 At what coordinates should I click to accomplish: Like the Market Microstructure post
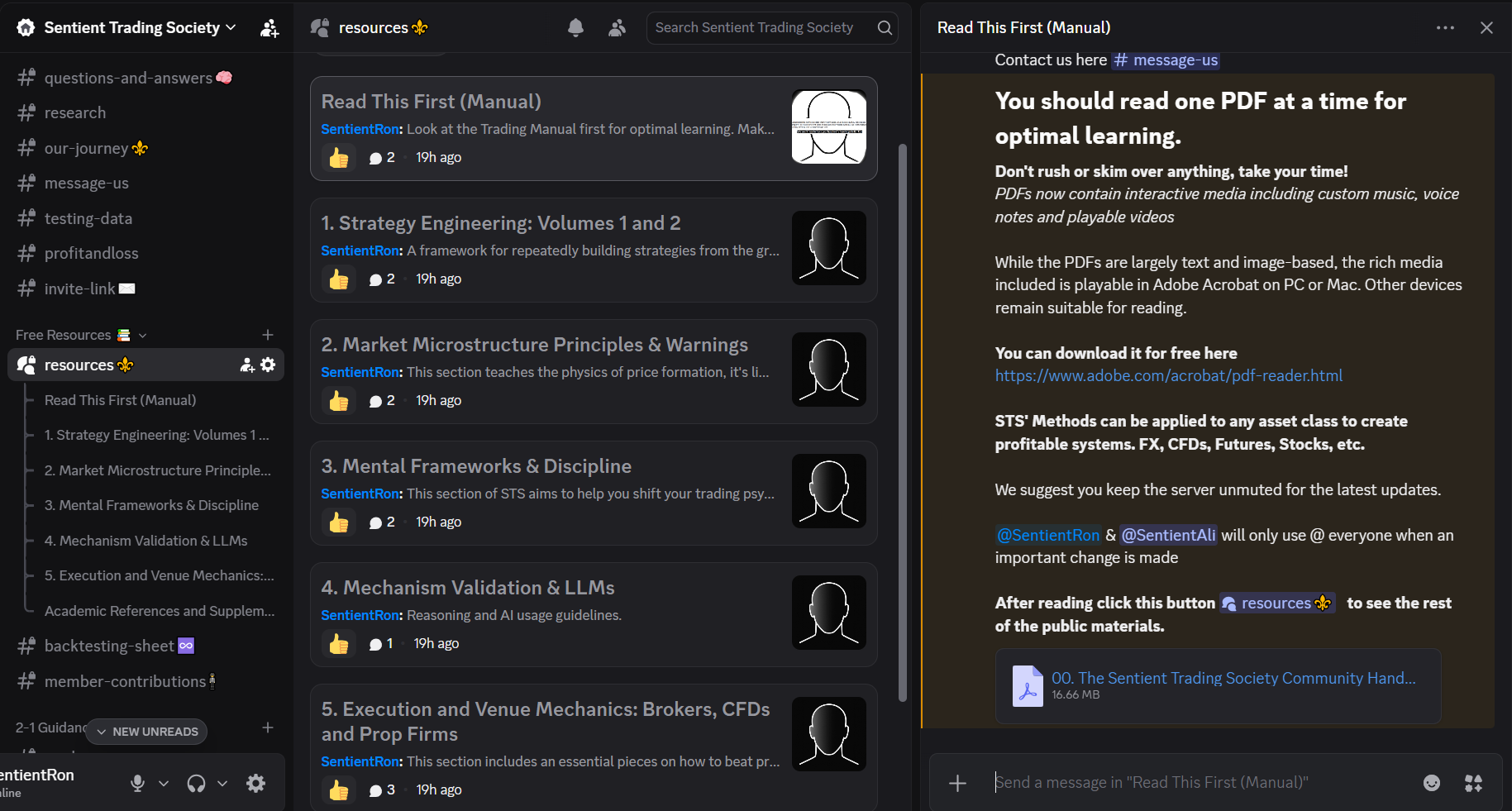tap(339, 400)
